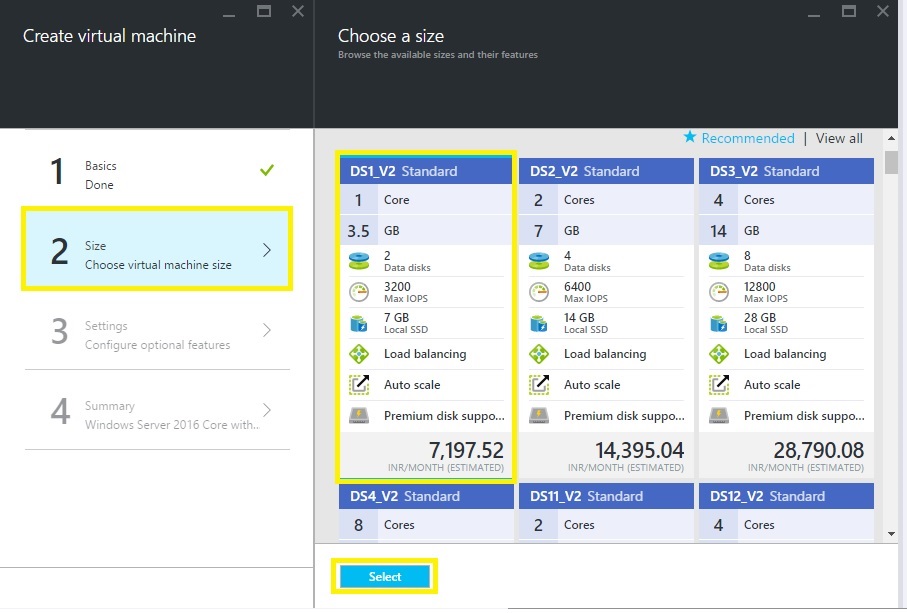This screenshot has width=907, height=613.
Task: Click the Auto scale icon in DS3_V2 card
Action: [718, 385]
